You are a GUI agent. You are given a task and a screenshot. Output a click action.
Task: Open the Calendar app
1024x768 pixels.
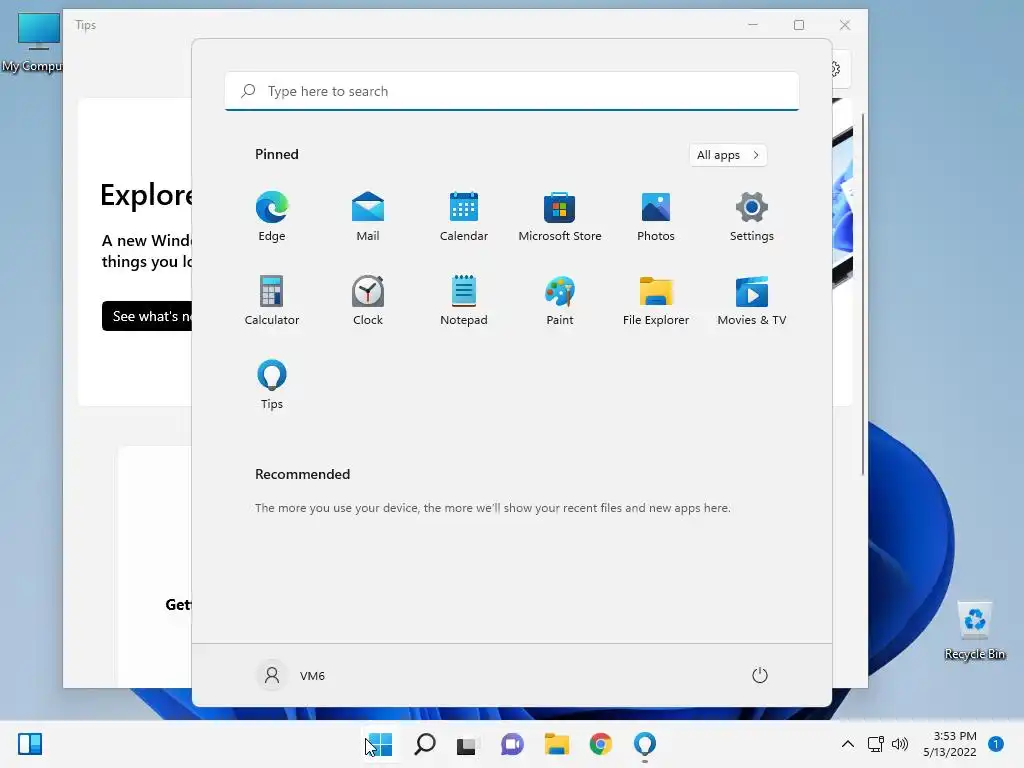(464, 217)
